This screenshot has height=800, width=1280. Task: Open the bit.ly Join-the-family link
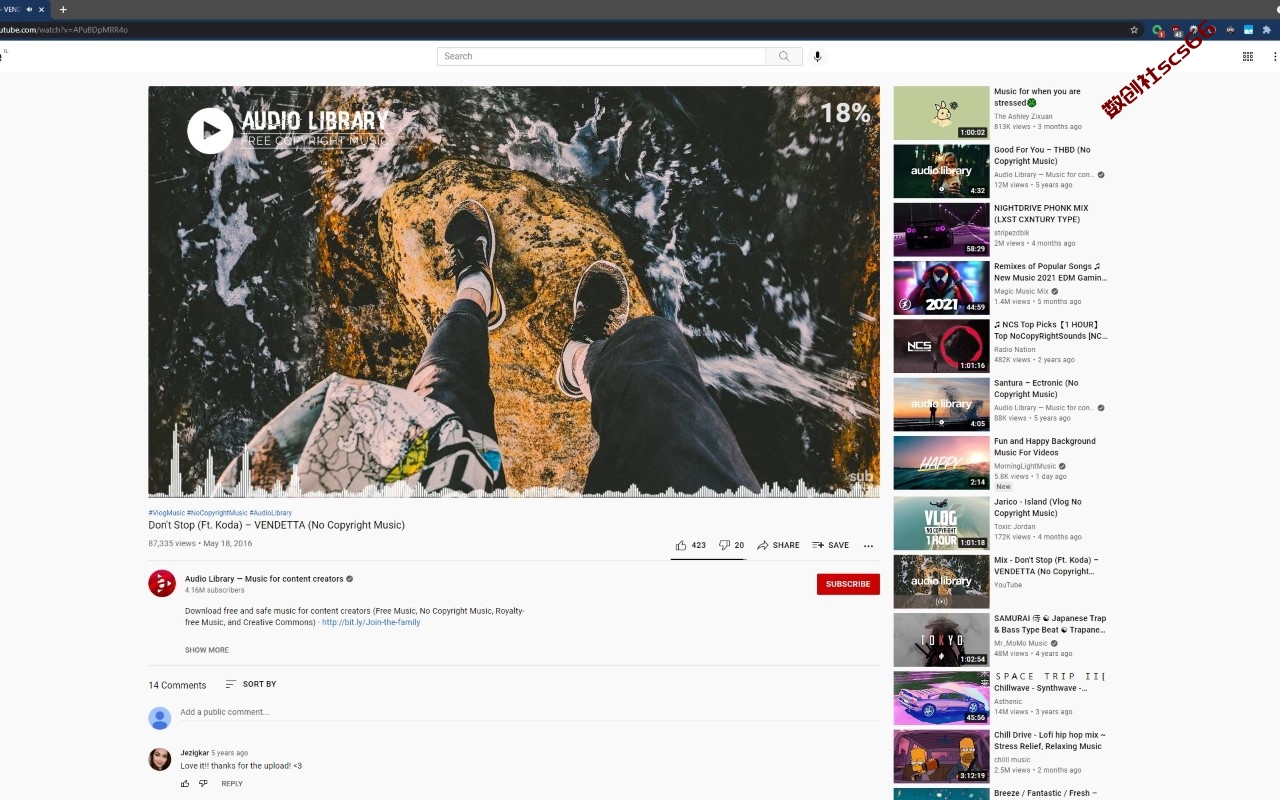click(x=371, y=622)
